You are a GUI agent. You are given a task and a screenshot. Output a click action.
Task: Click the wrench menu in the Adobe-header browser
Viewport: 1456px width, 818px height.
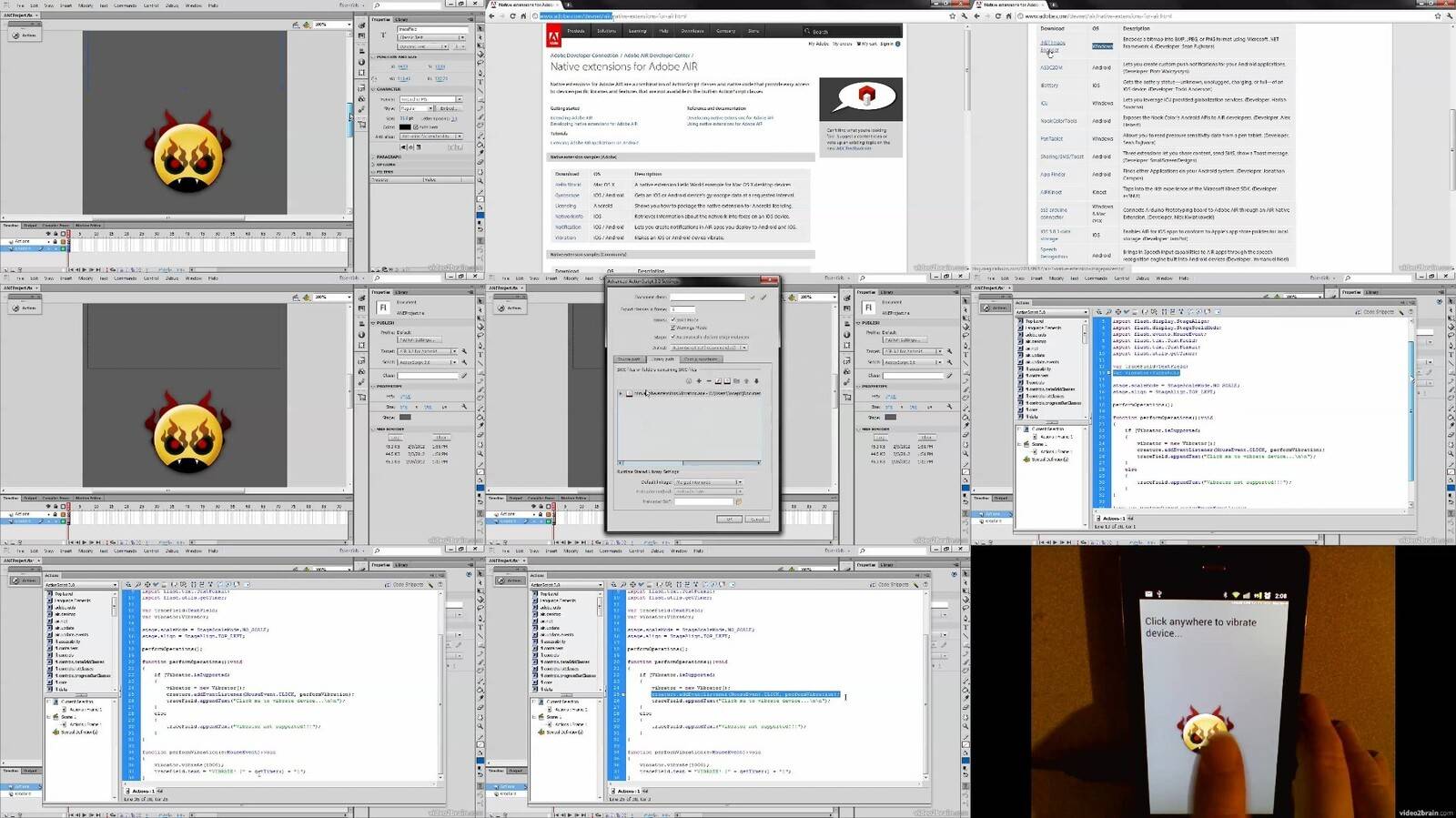[x=965, y=15]
